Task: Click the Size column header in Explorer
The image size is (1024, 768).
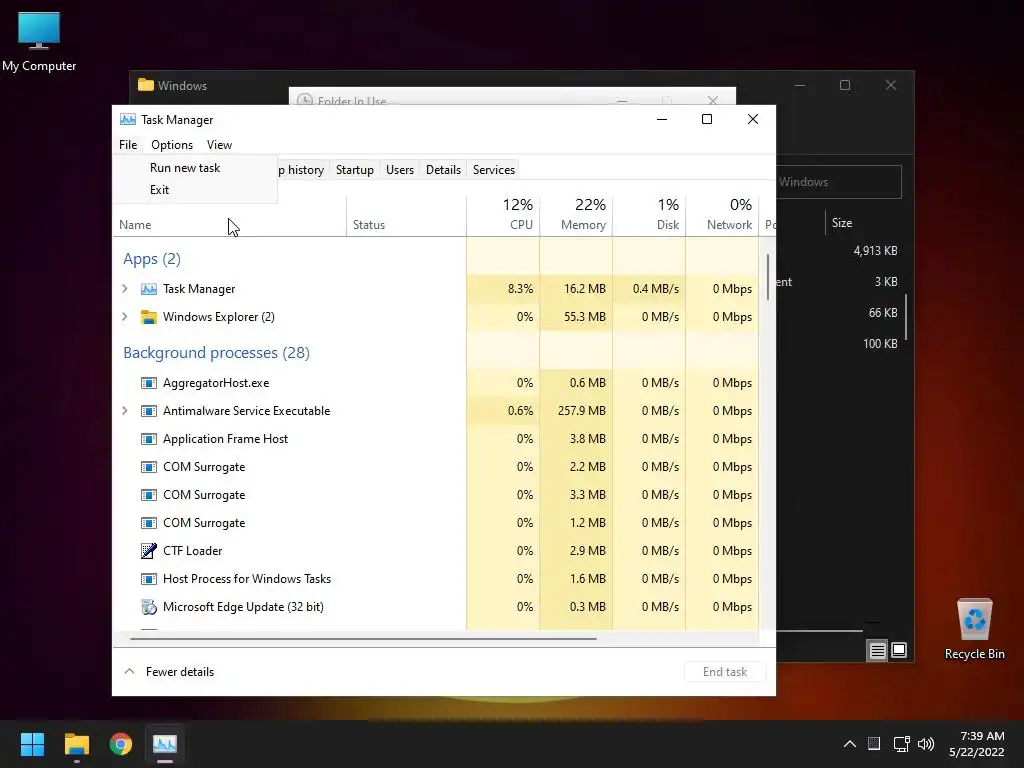Action: coord(842,223)
